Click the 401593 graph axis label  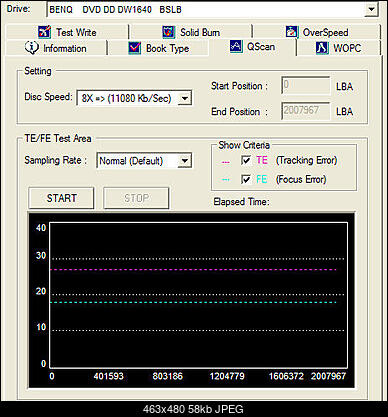109,376
